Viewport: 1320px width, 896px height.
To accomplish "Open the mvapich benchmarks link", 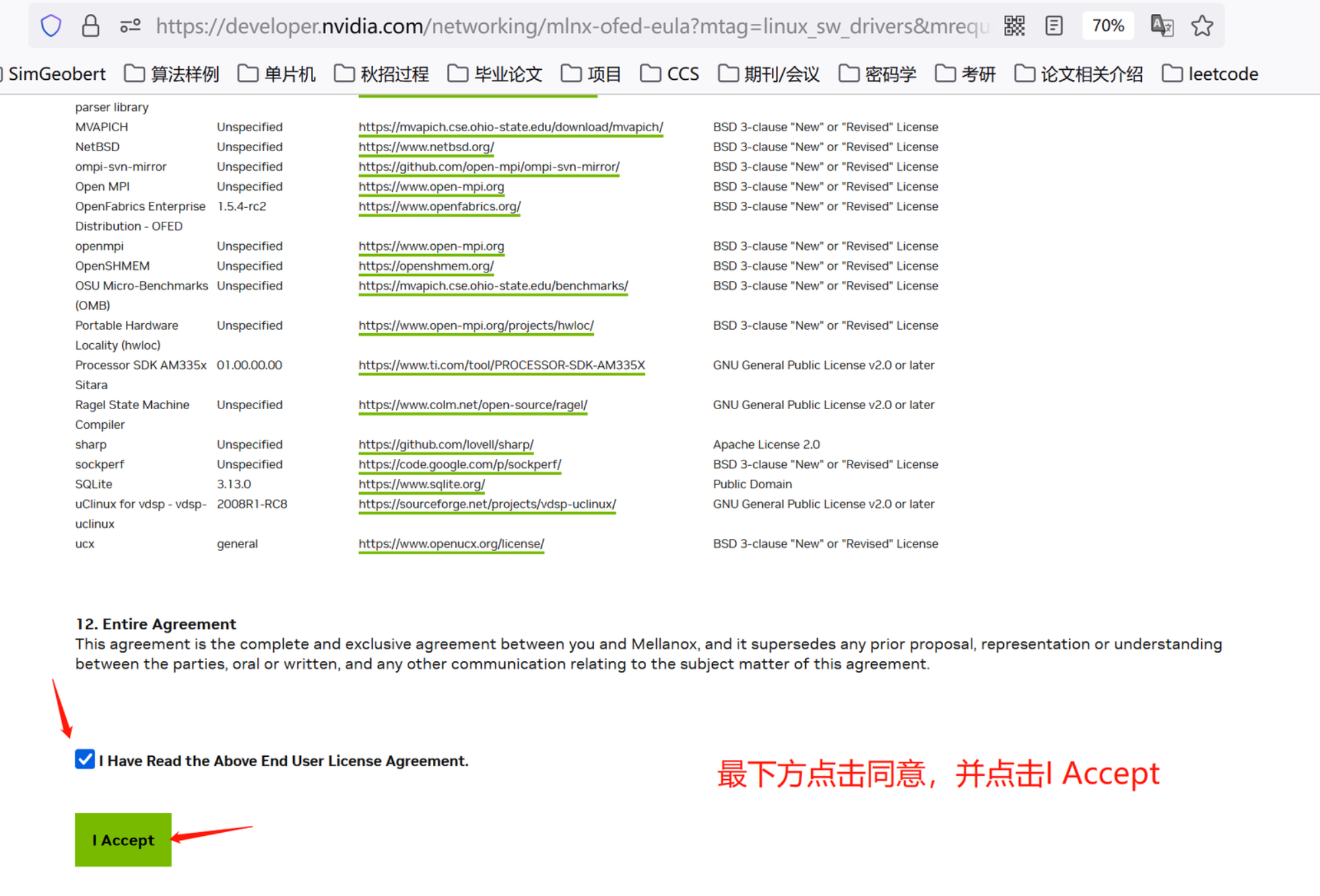I will click(493, 285).
